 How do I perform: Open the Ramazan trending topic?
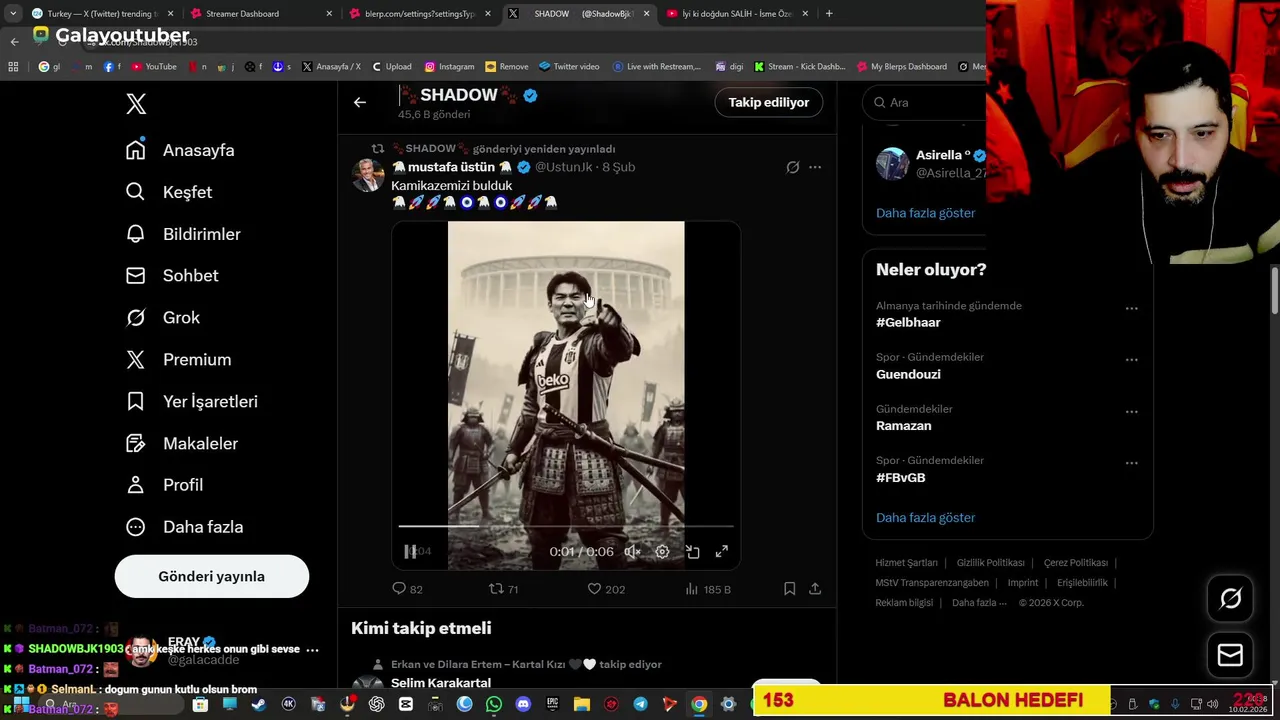pos(904,426)
